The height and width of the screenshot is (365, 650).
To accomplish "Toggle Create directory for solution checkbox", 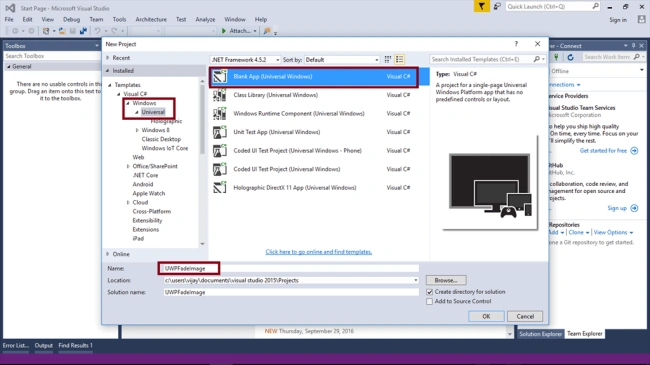I will 429,292.
